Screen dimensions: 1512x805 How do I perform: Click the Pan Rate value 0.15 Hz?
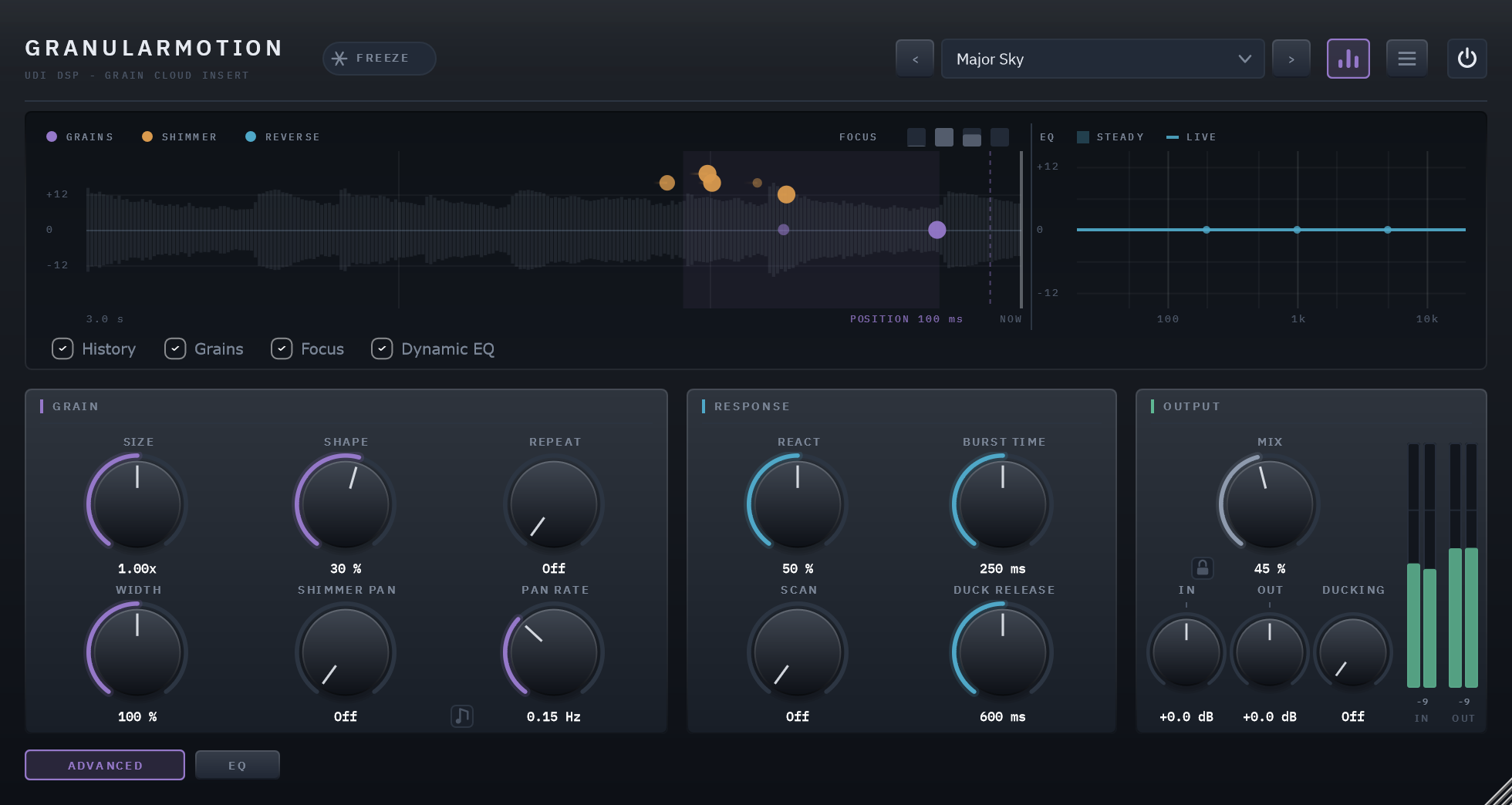554,716
